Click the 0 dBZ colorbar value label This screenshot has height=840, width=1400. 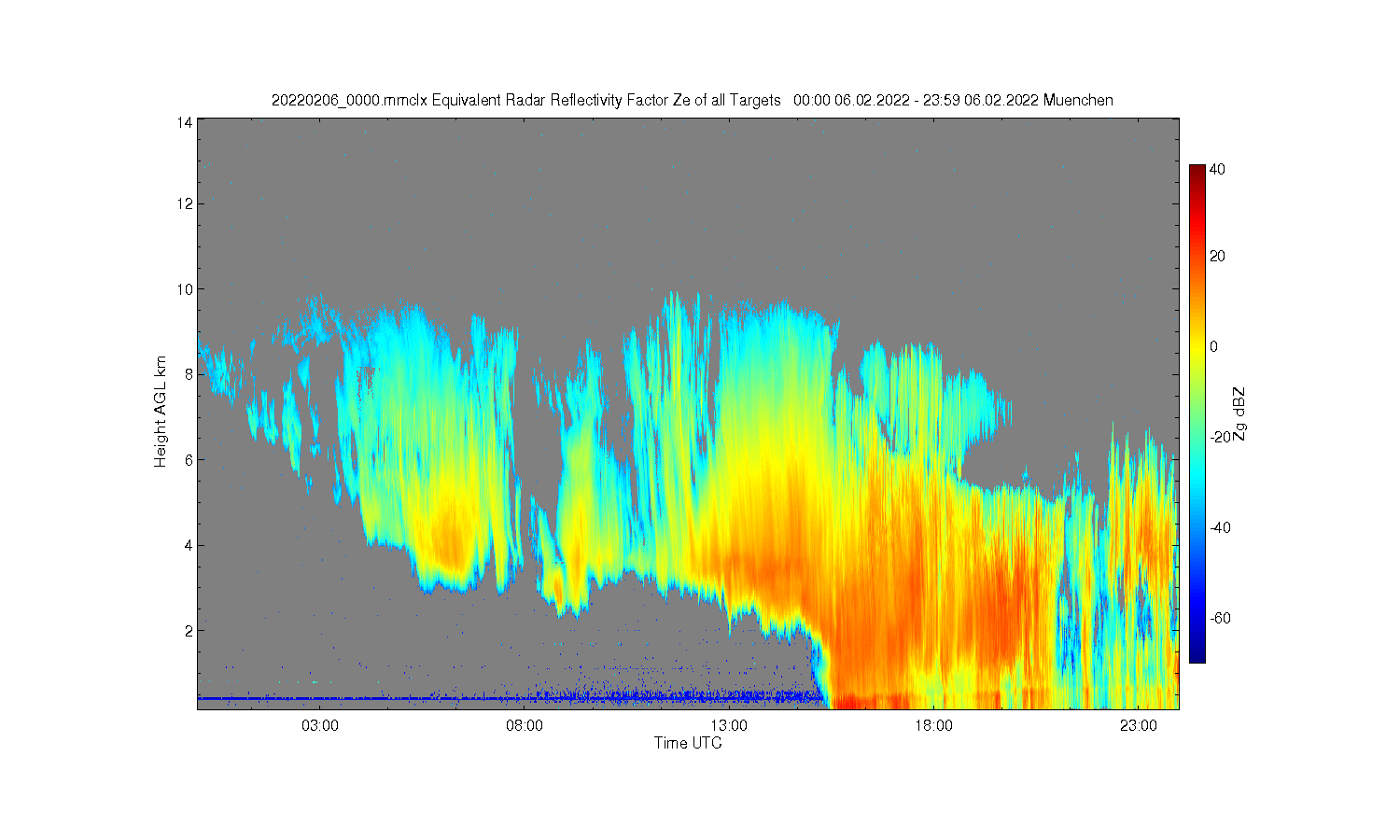pyautogui.click(x=1213, y=347)
